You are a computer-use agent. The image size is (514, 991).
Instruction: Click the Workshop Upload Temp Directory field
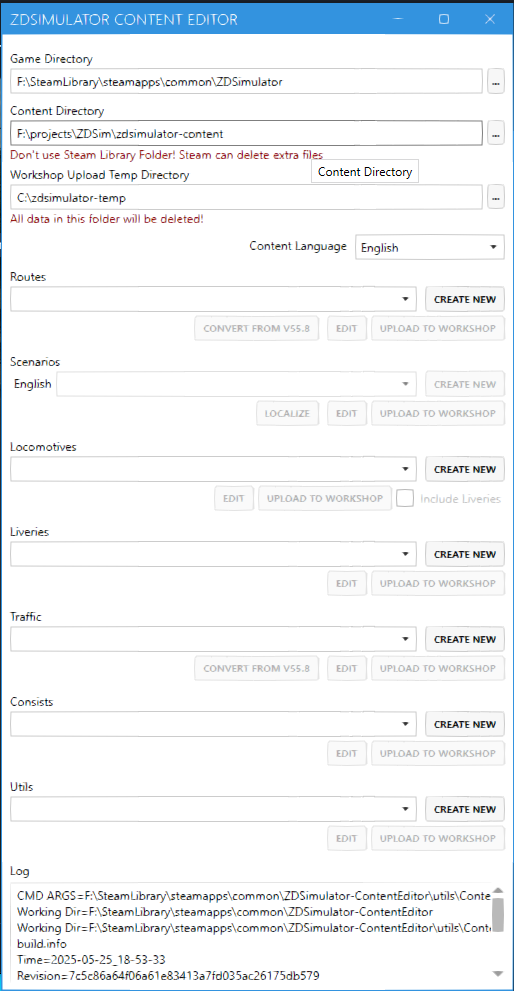pyautogui.click(x=247, y=197)
